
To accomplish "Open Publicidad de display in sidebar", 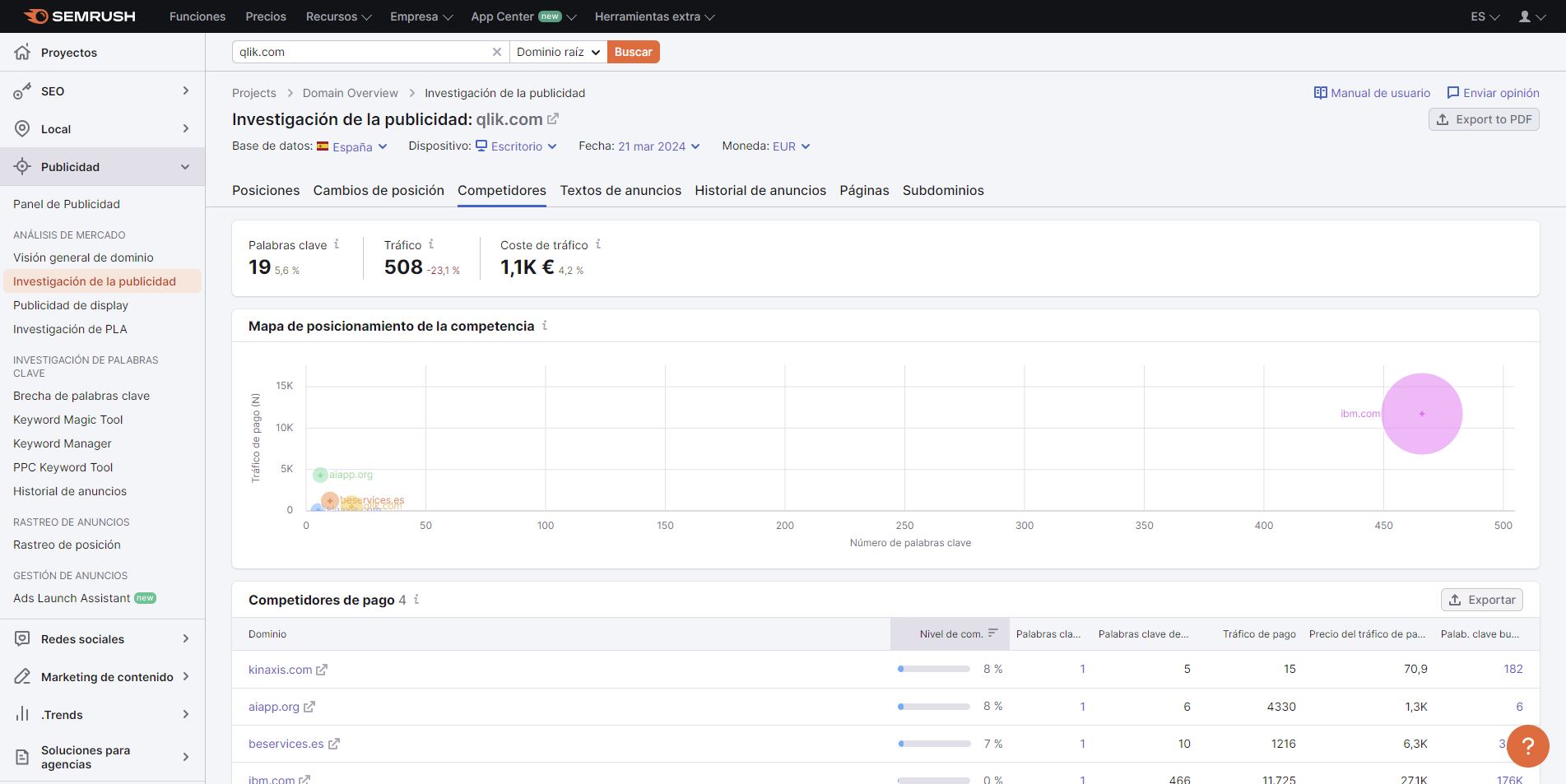I will (71, 305).
